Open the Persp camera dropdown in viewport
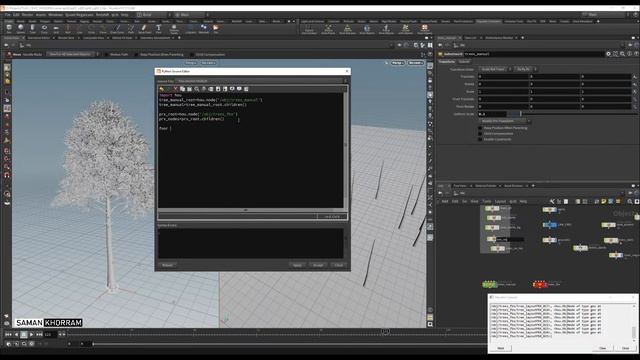 tap(397, 63)
